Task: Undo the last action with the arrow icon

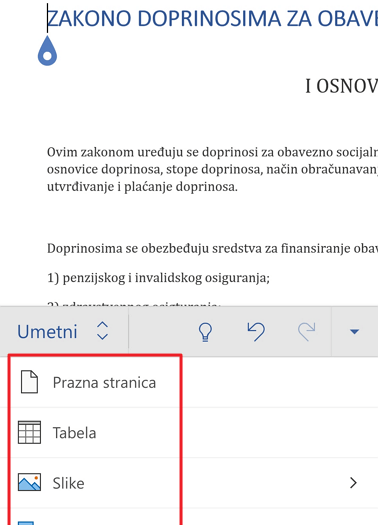Action: (x=256, y=331)
